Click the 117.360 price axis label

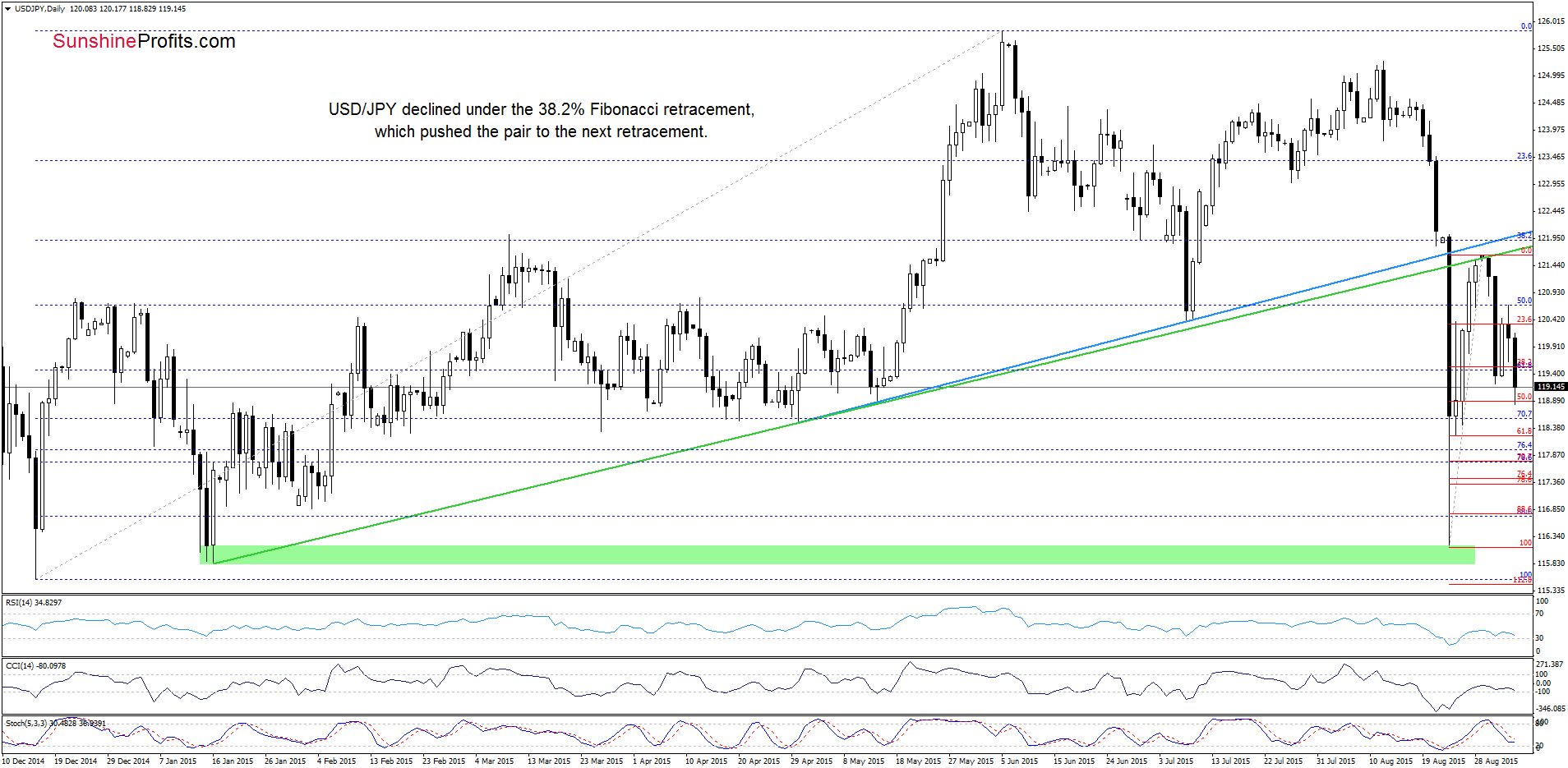[1551, 482]
